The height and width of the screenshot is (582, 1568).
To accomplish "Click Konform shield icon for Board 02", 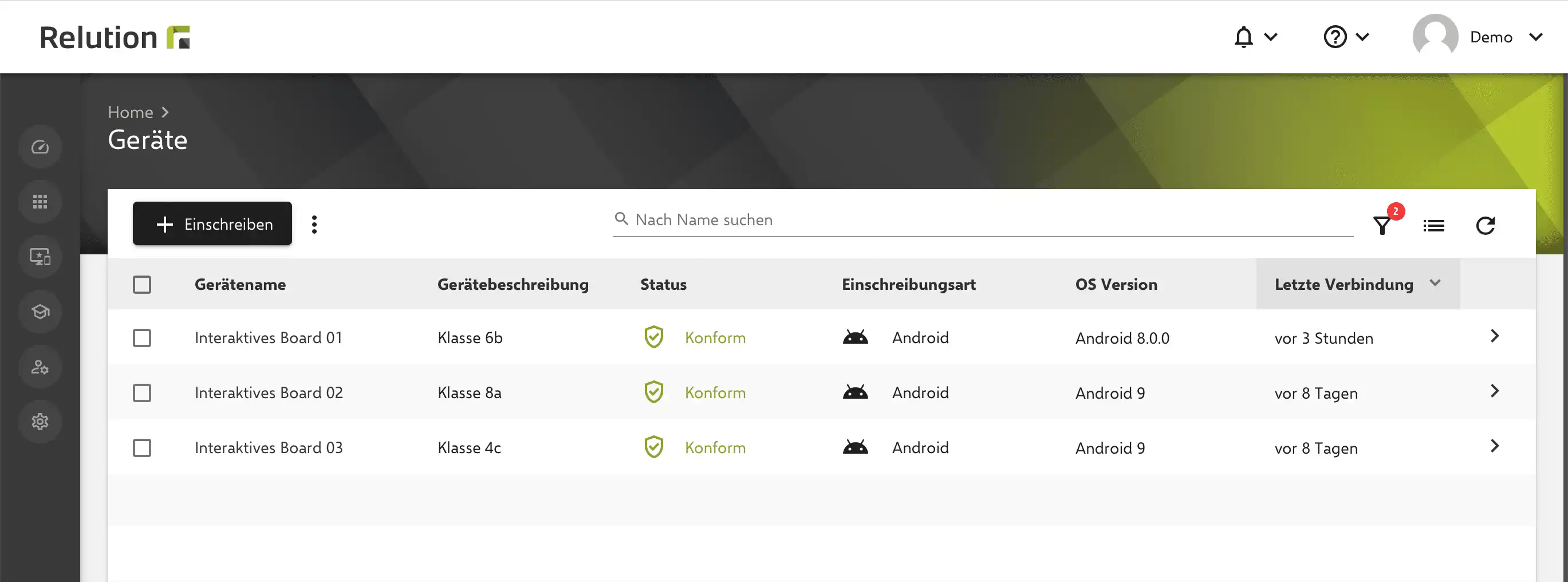I will click(x=654, y=392).
